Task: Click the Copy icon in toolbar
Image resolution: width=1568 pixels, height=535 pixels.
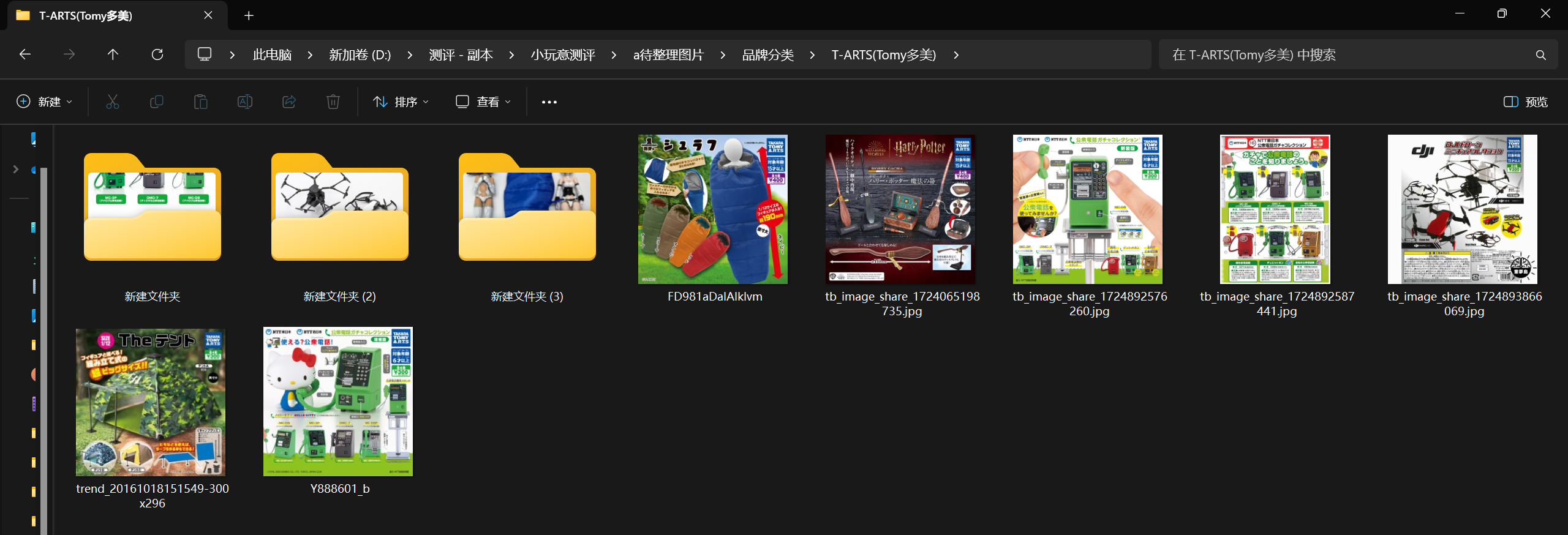Action: (157, 102)
